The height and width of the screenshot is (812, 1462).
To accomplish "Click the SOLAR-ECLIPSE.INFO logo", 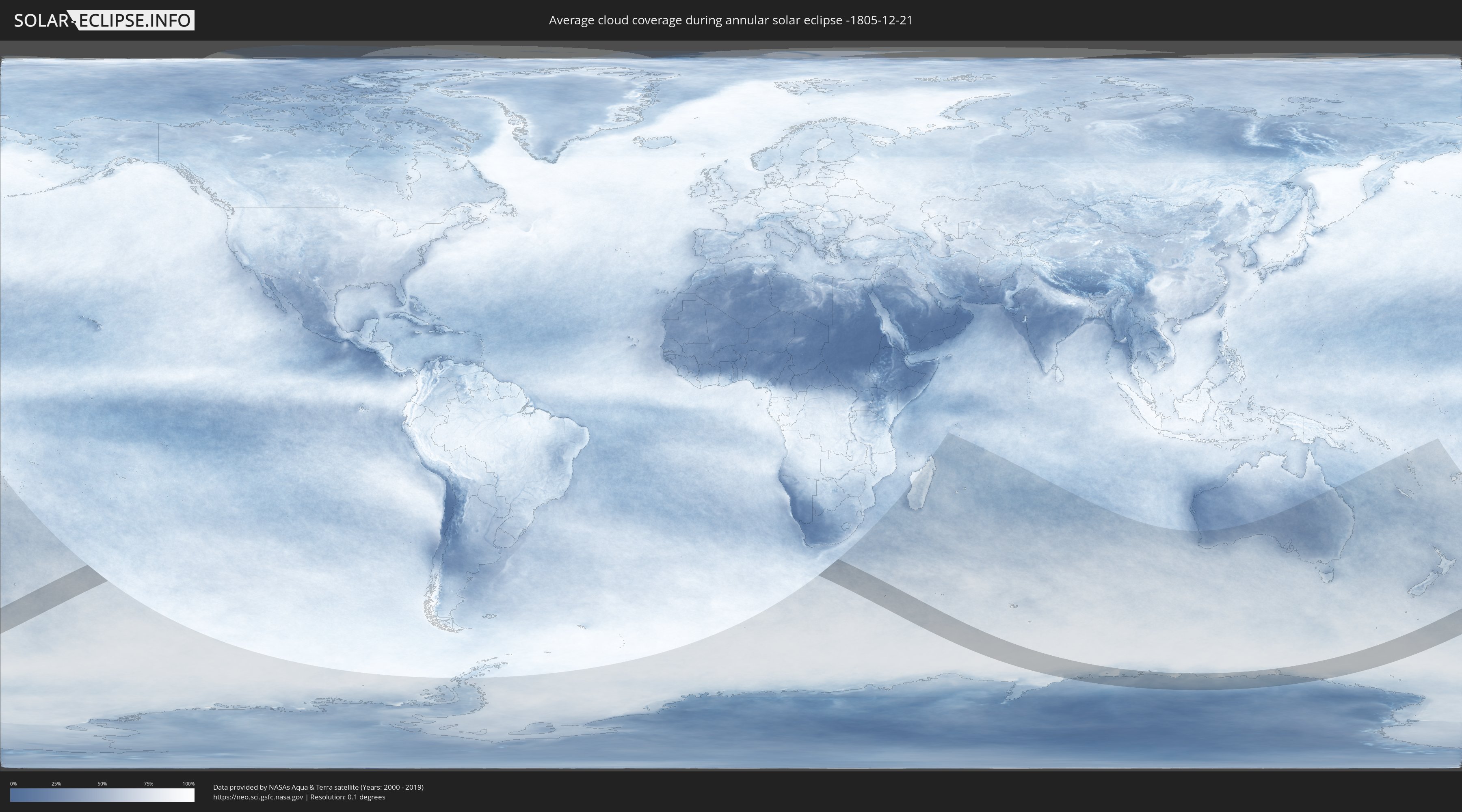I will click(x=104, y=20).
